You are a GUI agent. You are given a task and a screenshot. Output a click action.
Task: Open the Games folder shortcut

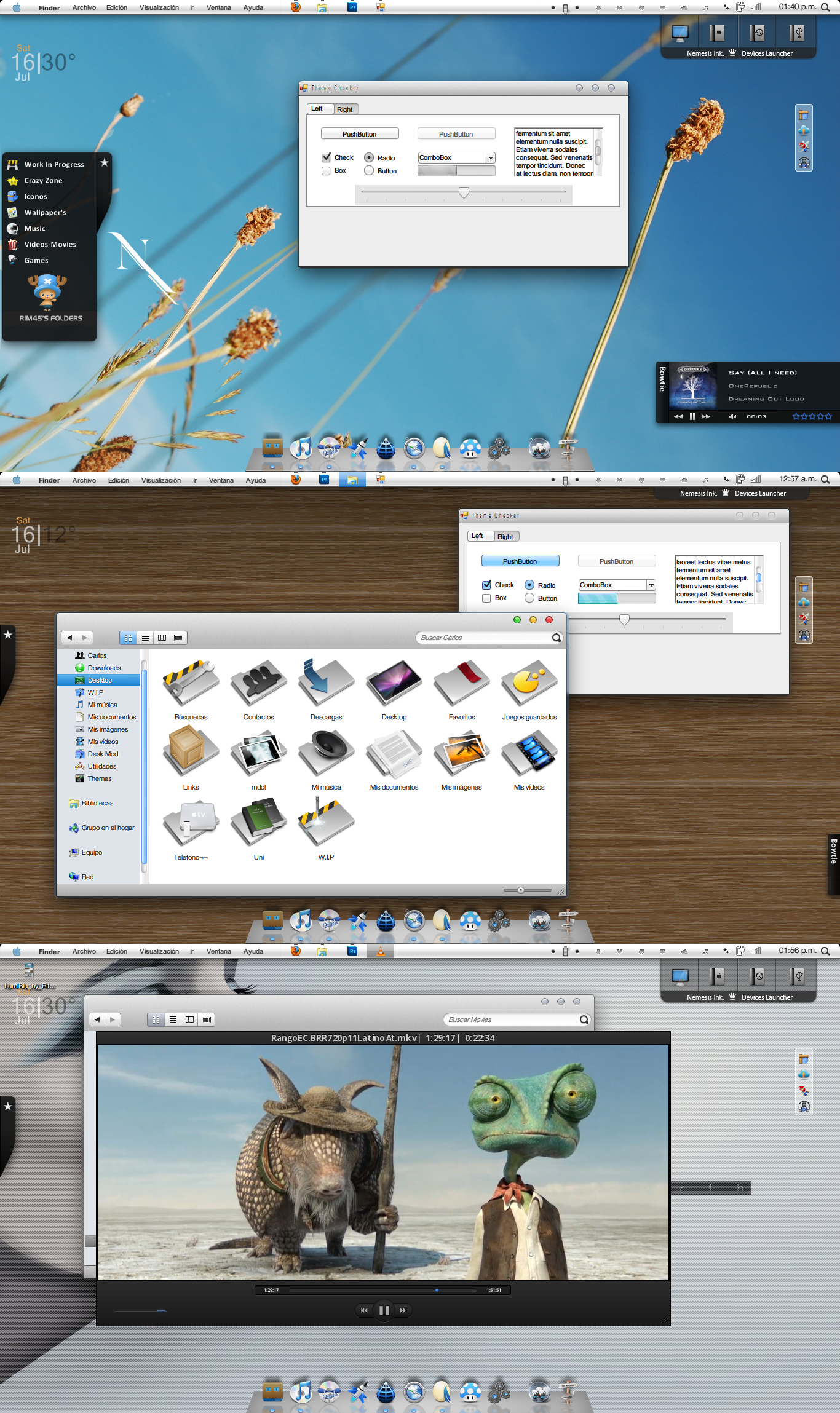click(28, 260)
